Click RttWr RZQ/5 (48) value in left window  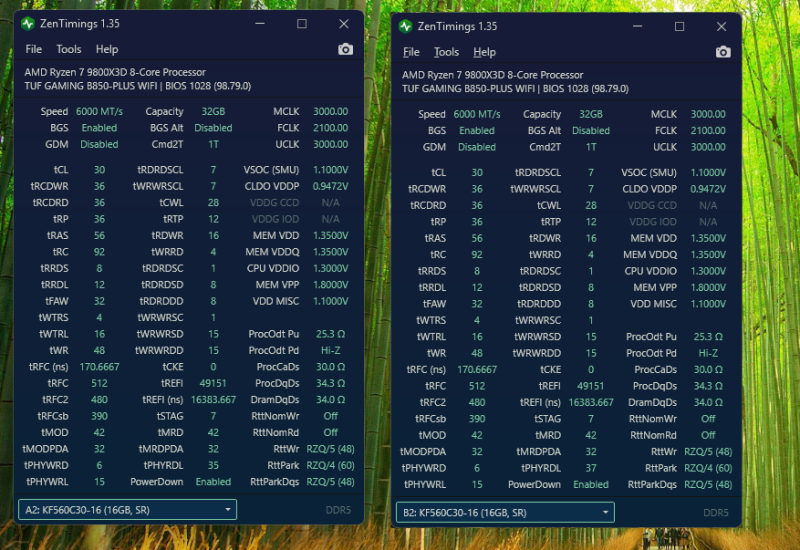click(x=331, y=449)
